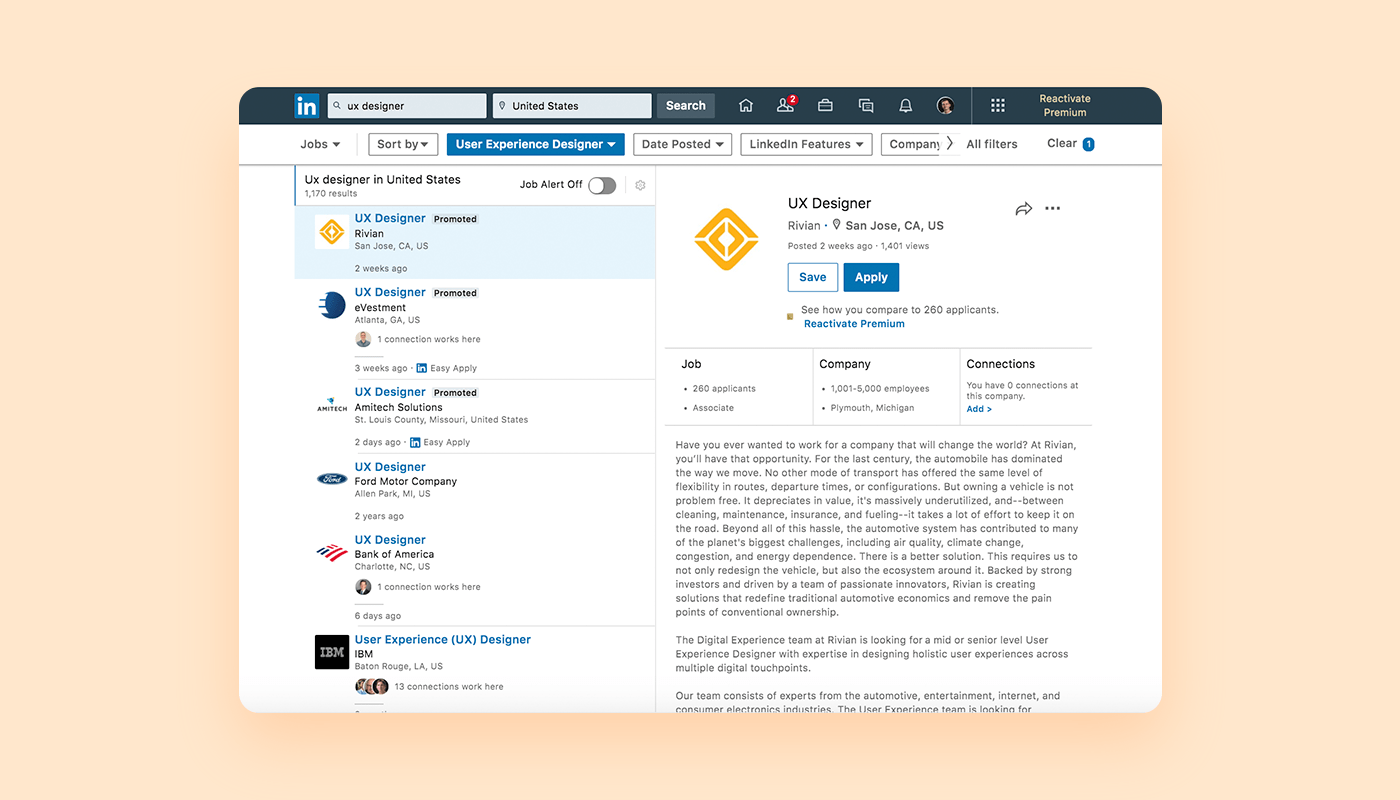The width and height of the screenshot is (1400, 800).
Task: Open the Messaging icon
Action: pos(866,105)
